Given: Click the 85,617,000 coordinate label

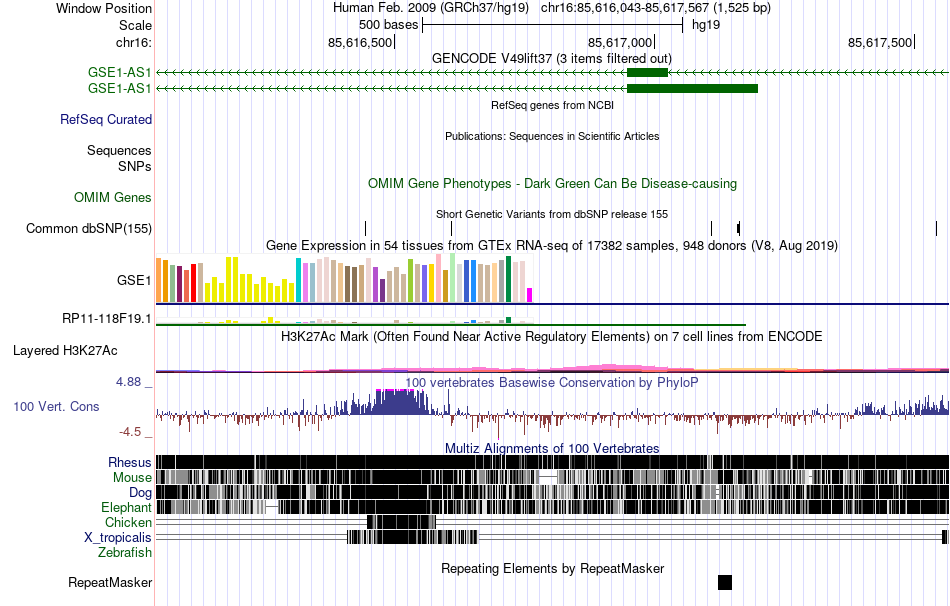Looking at the screenshot, I should coord(620,42).
